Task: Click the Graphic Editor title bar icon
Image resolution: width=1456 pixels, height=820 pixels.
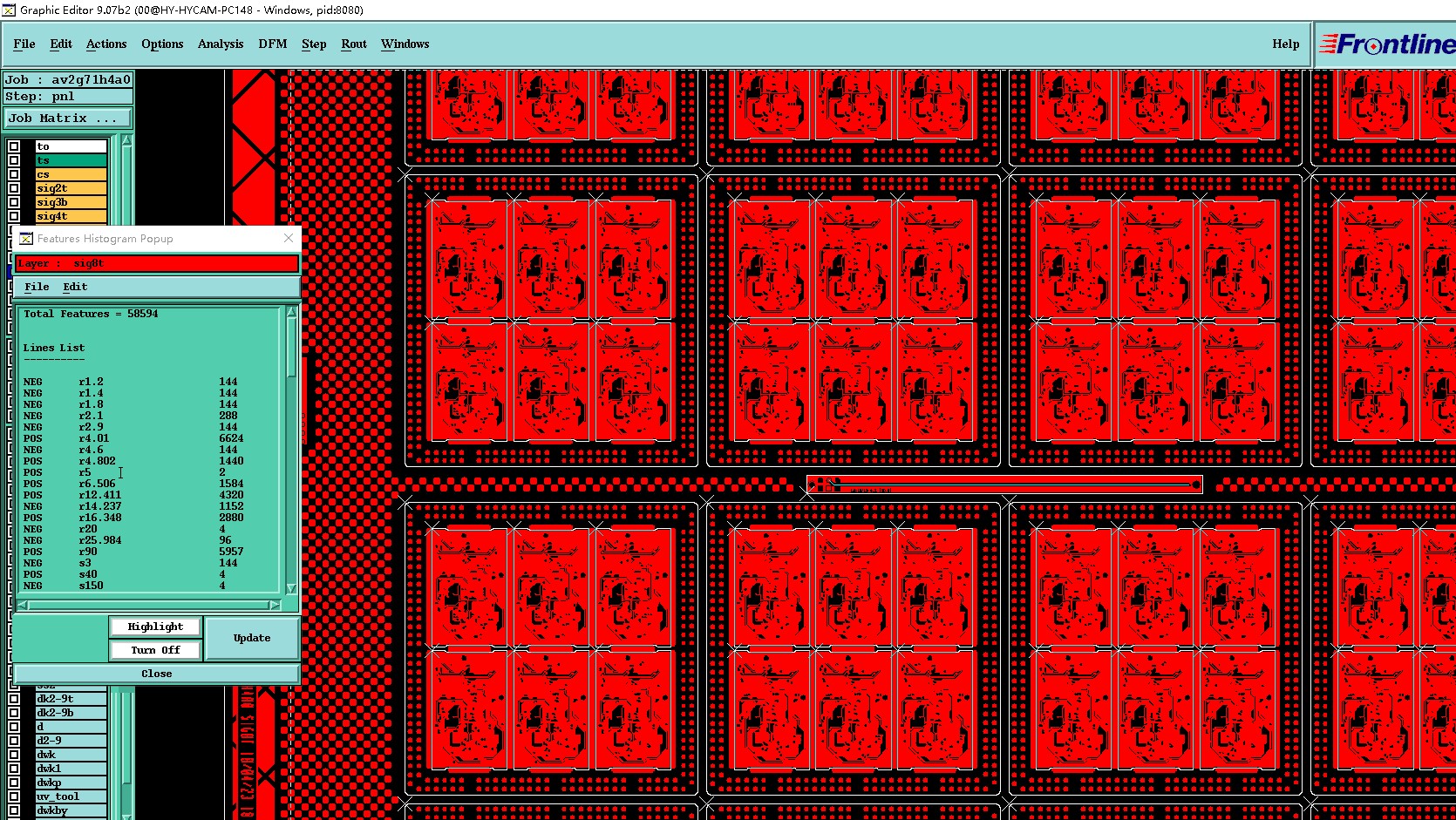Action: tap(9, 10)
